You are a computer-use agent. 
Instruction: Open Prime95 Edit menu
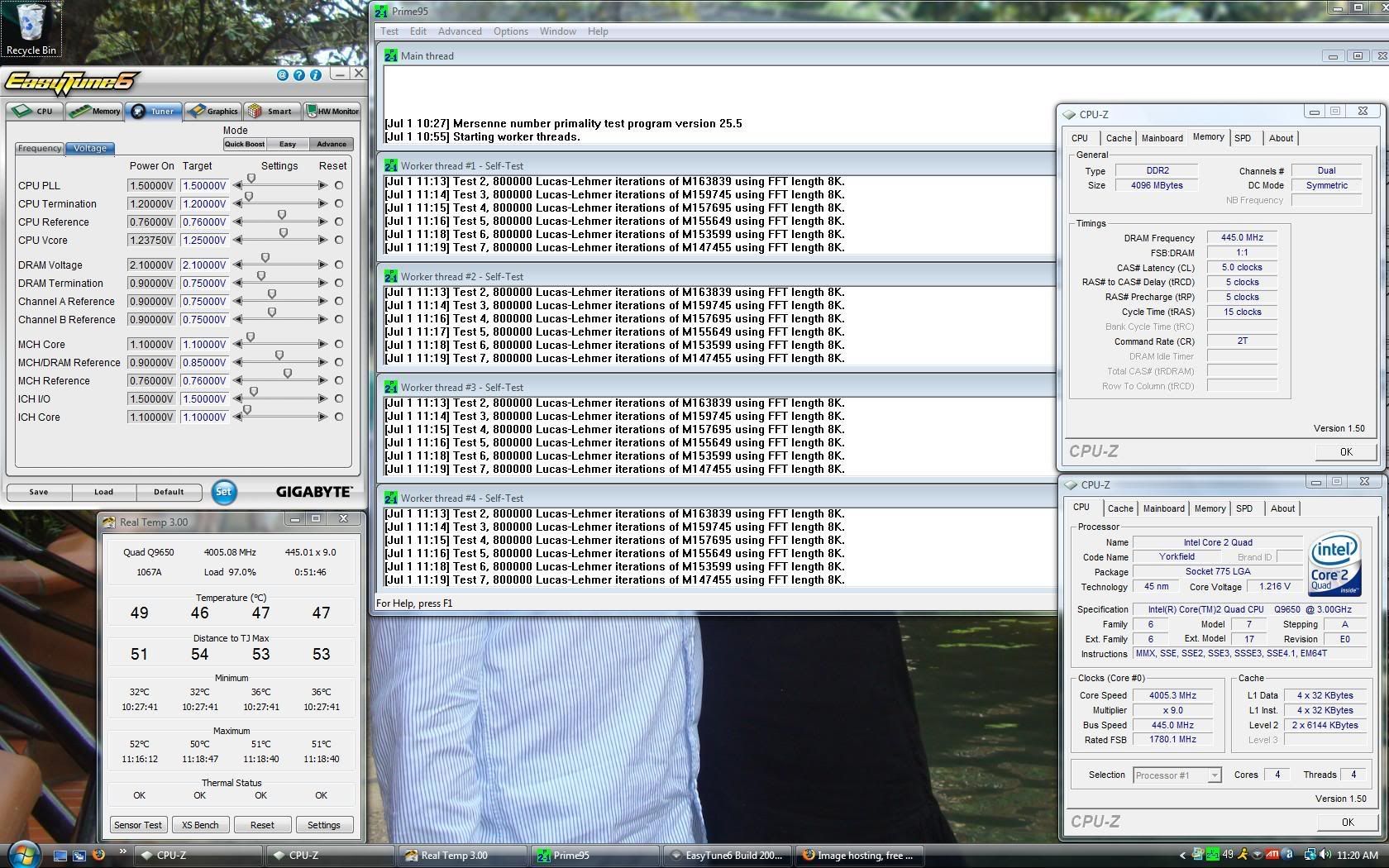pos(418,31)
